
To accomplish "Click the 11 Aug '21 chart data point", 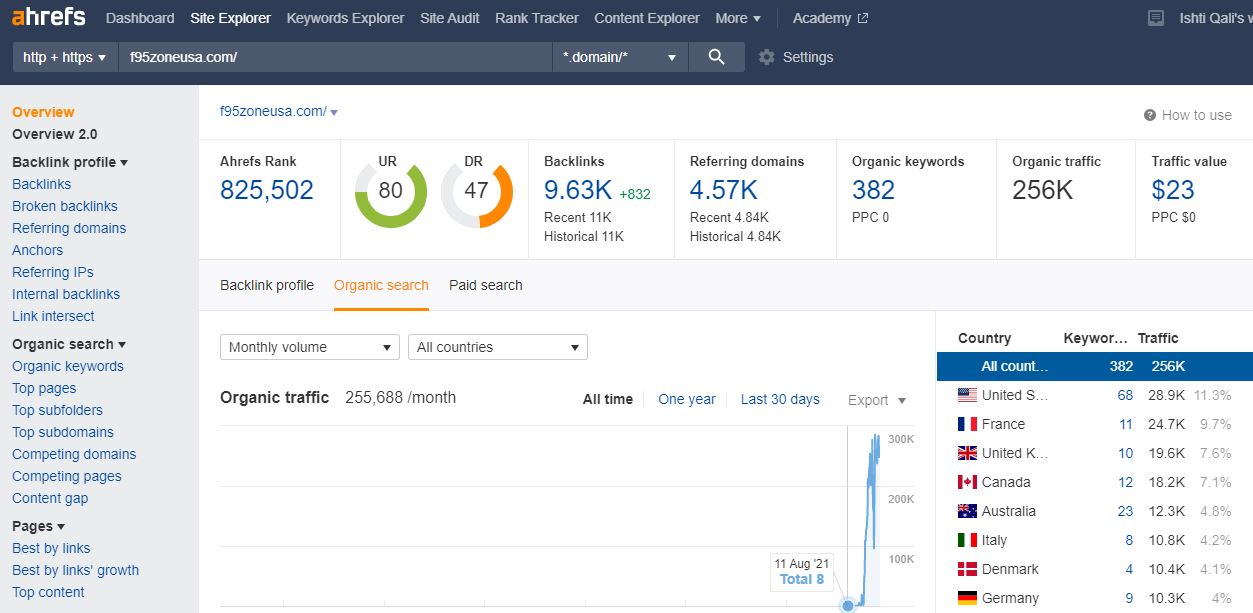I will tap(848, 605).
